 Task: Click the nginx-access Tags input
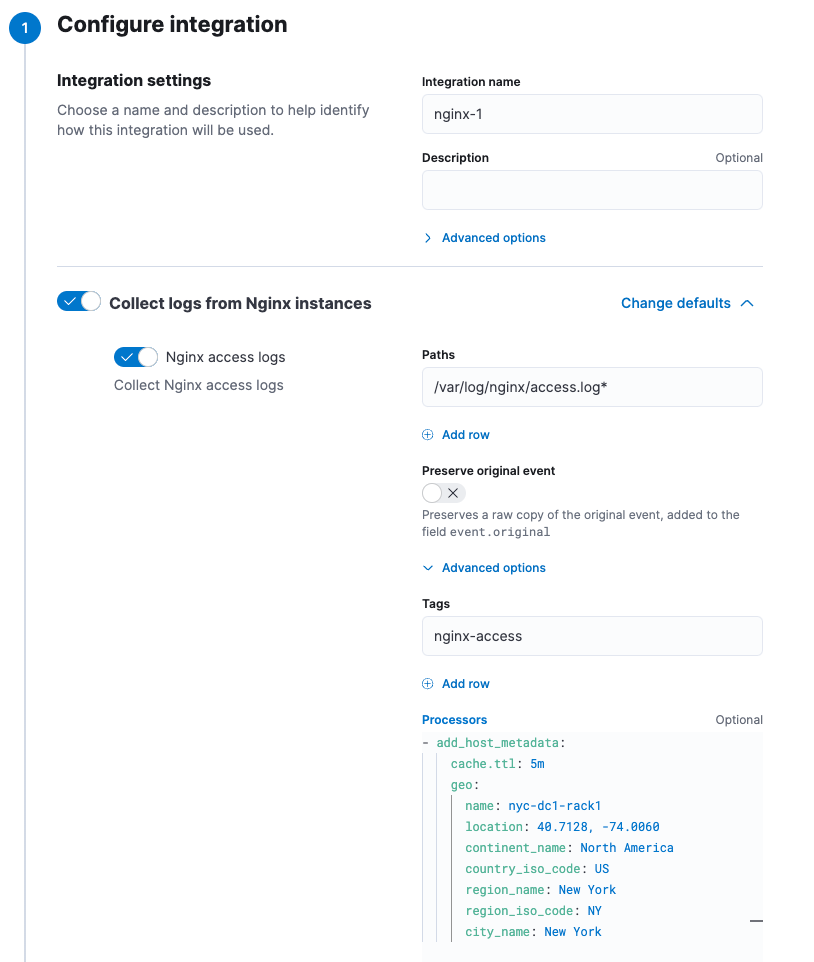592,636
